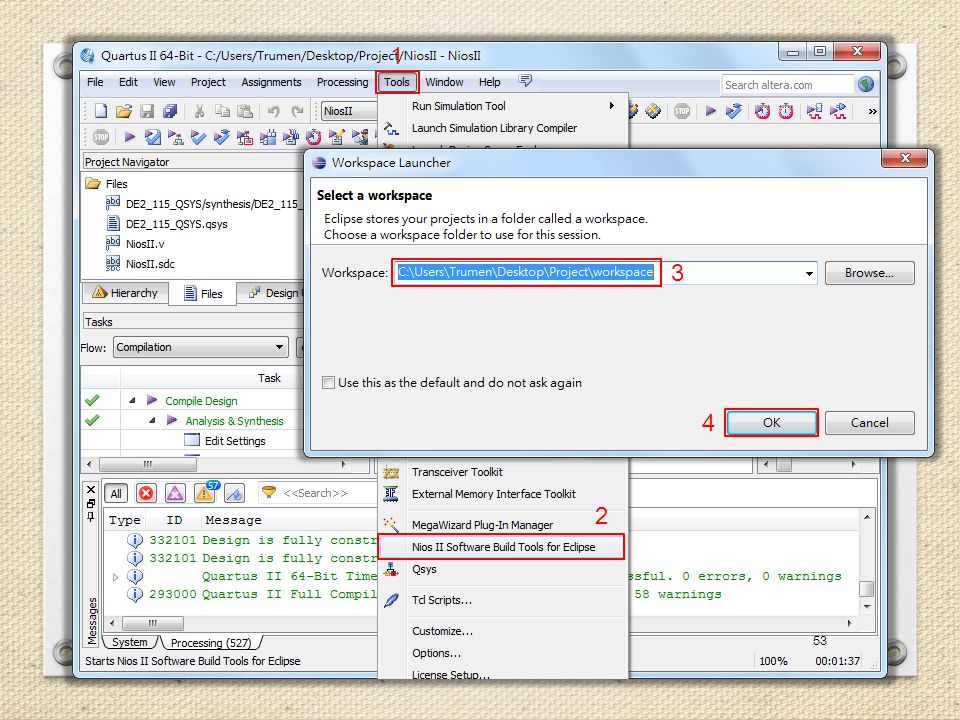This screenshot has height=720, width=960.
Task: Open the Processing menu
Action: click(x=342, y=82)
